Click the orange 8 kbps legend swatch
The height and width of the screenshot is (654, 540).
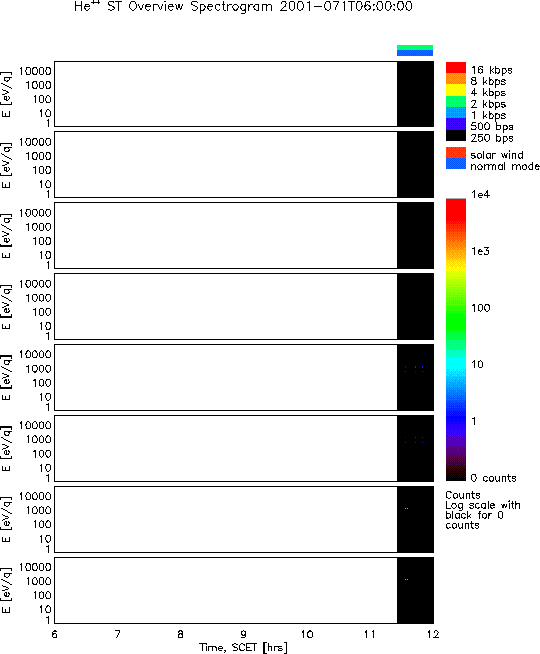click(456, 79)
